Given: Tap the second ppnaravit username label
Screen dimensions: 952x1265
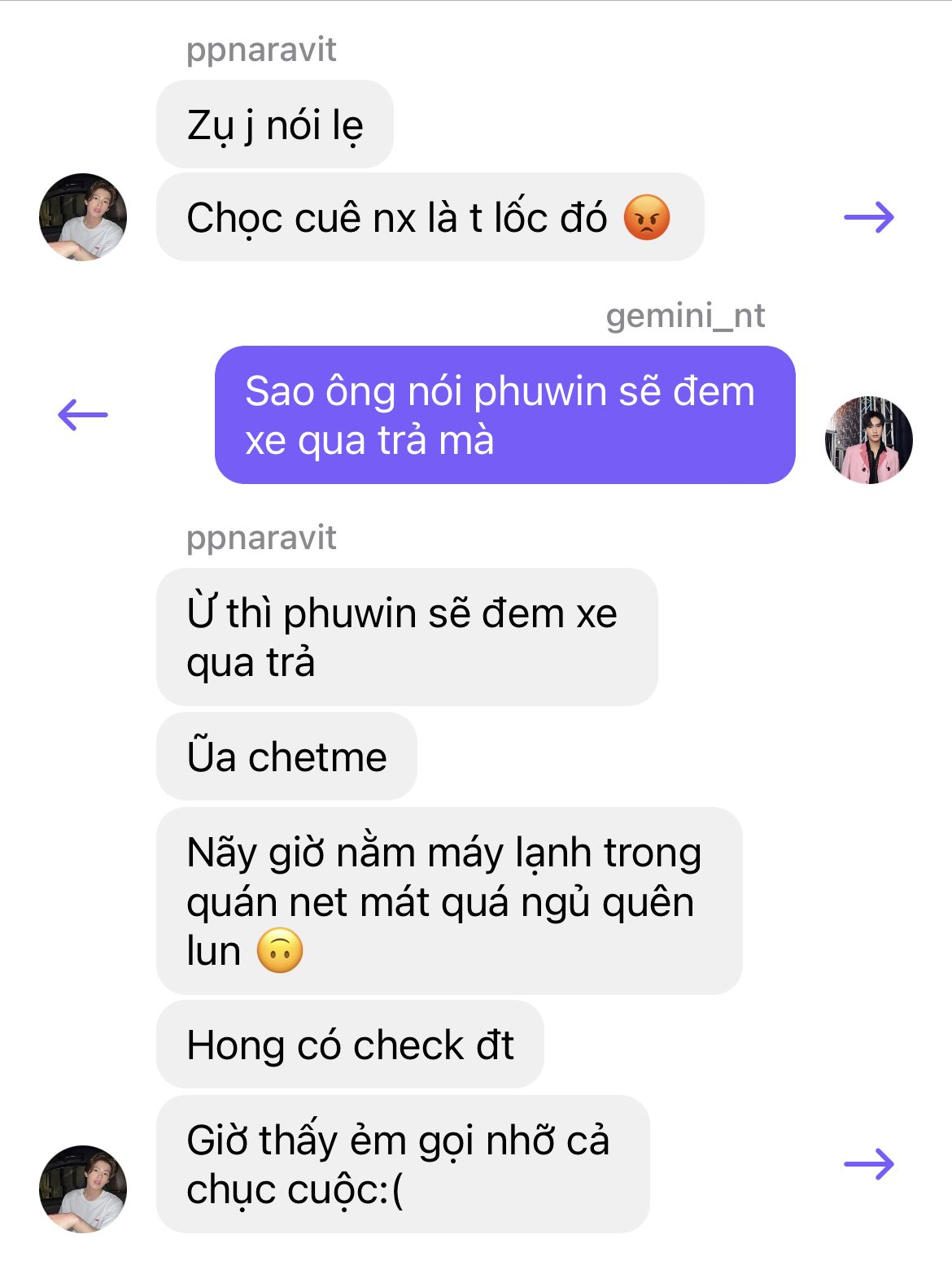Looking at the screenshot, I should point(261,538).
